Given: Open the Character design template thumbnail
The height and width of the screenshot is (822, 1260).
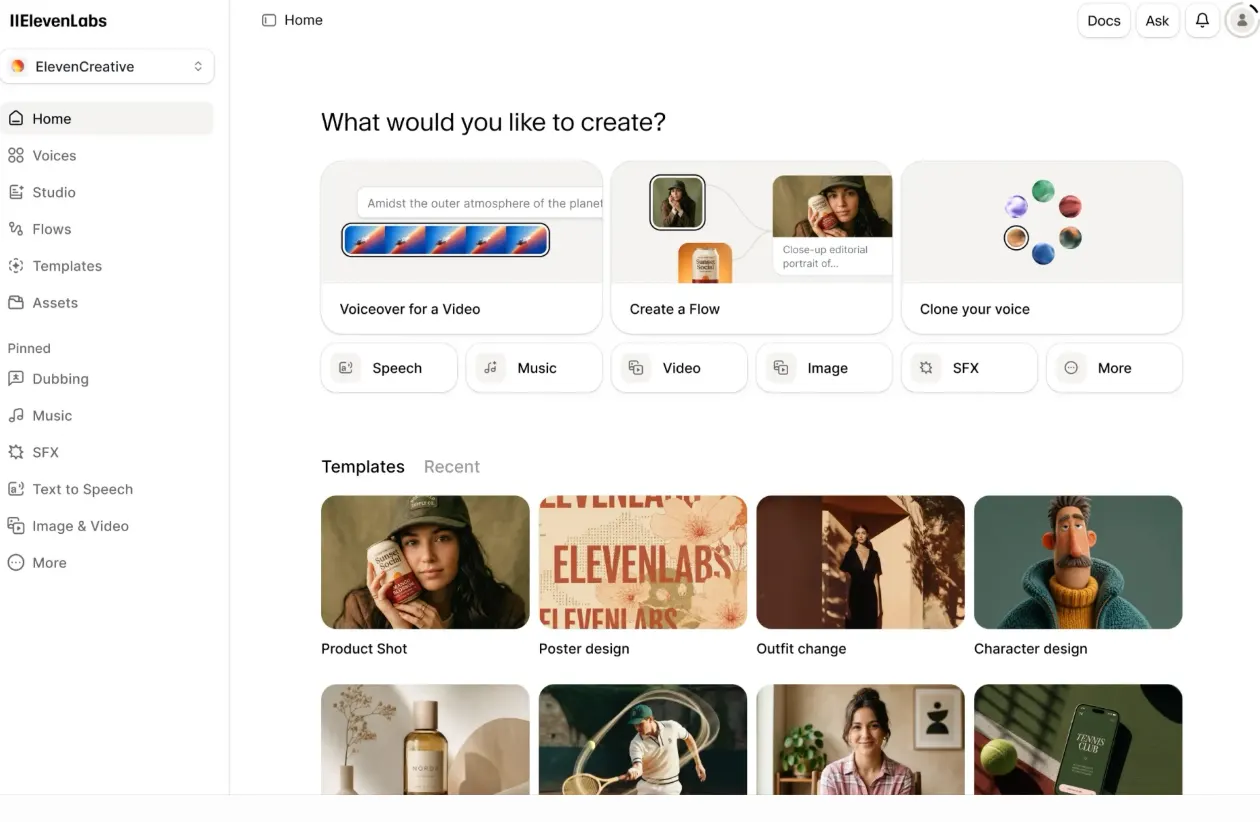Looking at the screenshot, I should pyautogui.click(x=1078, y=562).
